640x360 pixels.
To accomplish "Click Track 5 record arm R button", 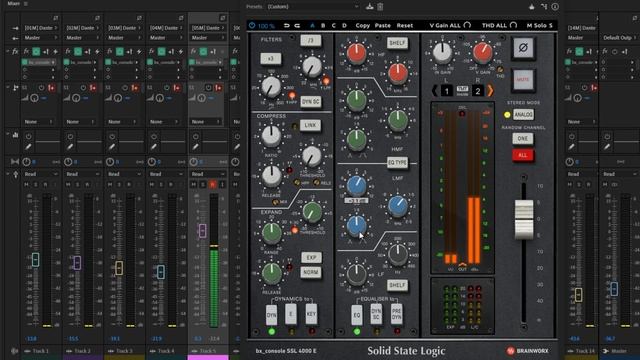I will (x=212, y=184).
